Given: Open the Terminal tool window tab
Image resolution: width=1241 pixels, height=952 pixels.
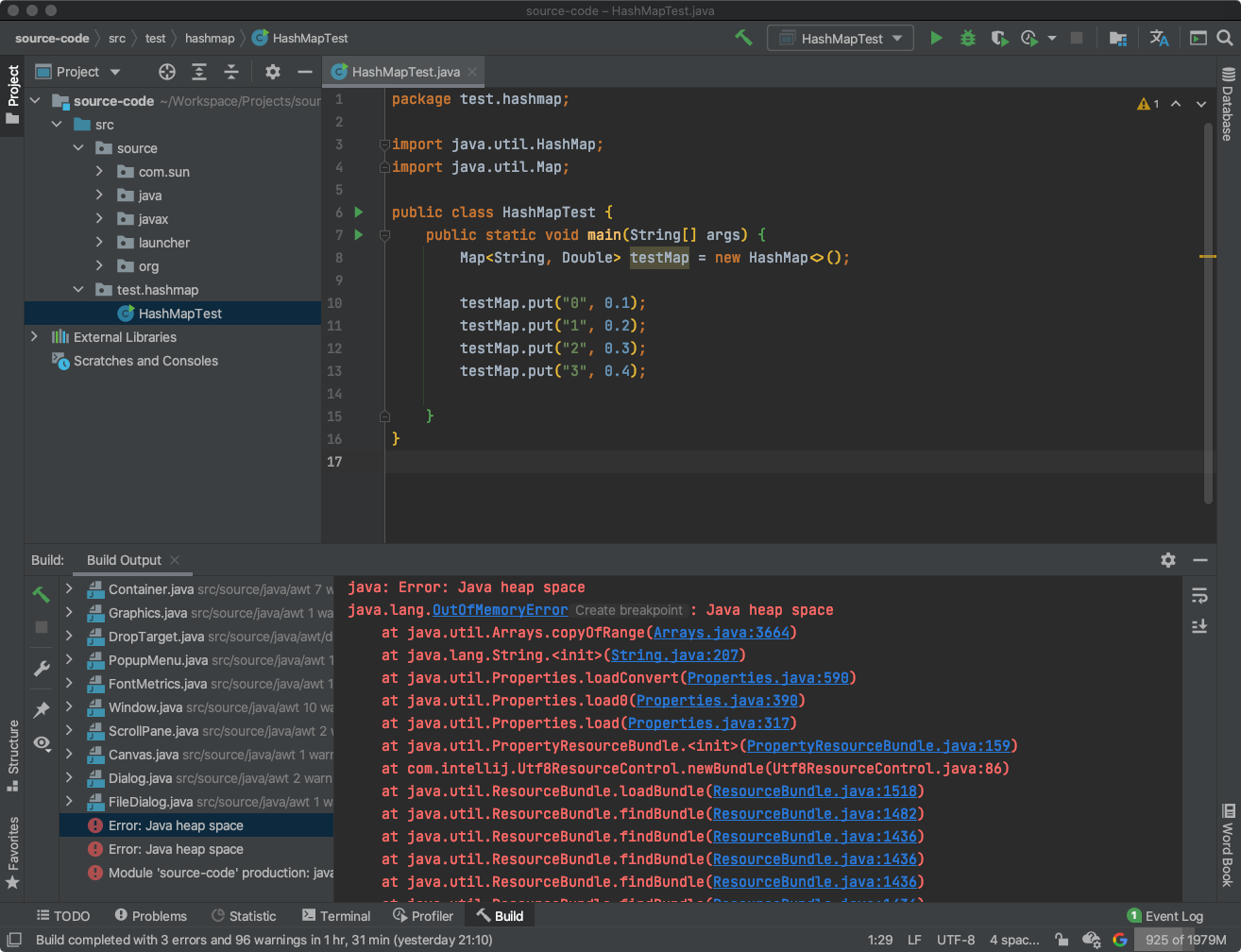Looking at the screenshot, I should [336, 916].
